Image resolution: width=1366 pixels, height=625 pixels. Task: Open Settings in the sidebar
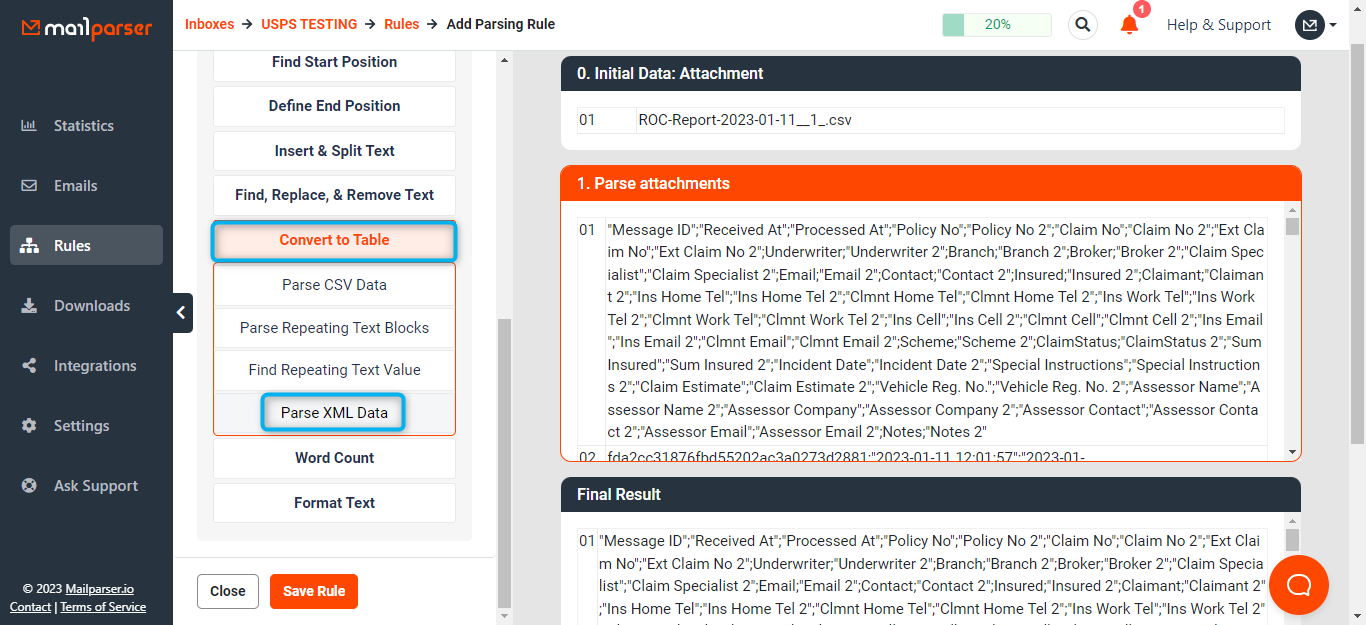coord(81,426)
